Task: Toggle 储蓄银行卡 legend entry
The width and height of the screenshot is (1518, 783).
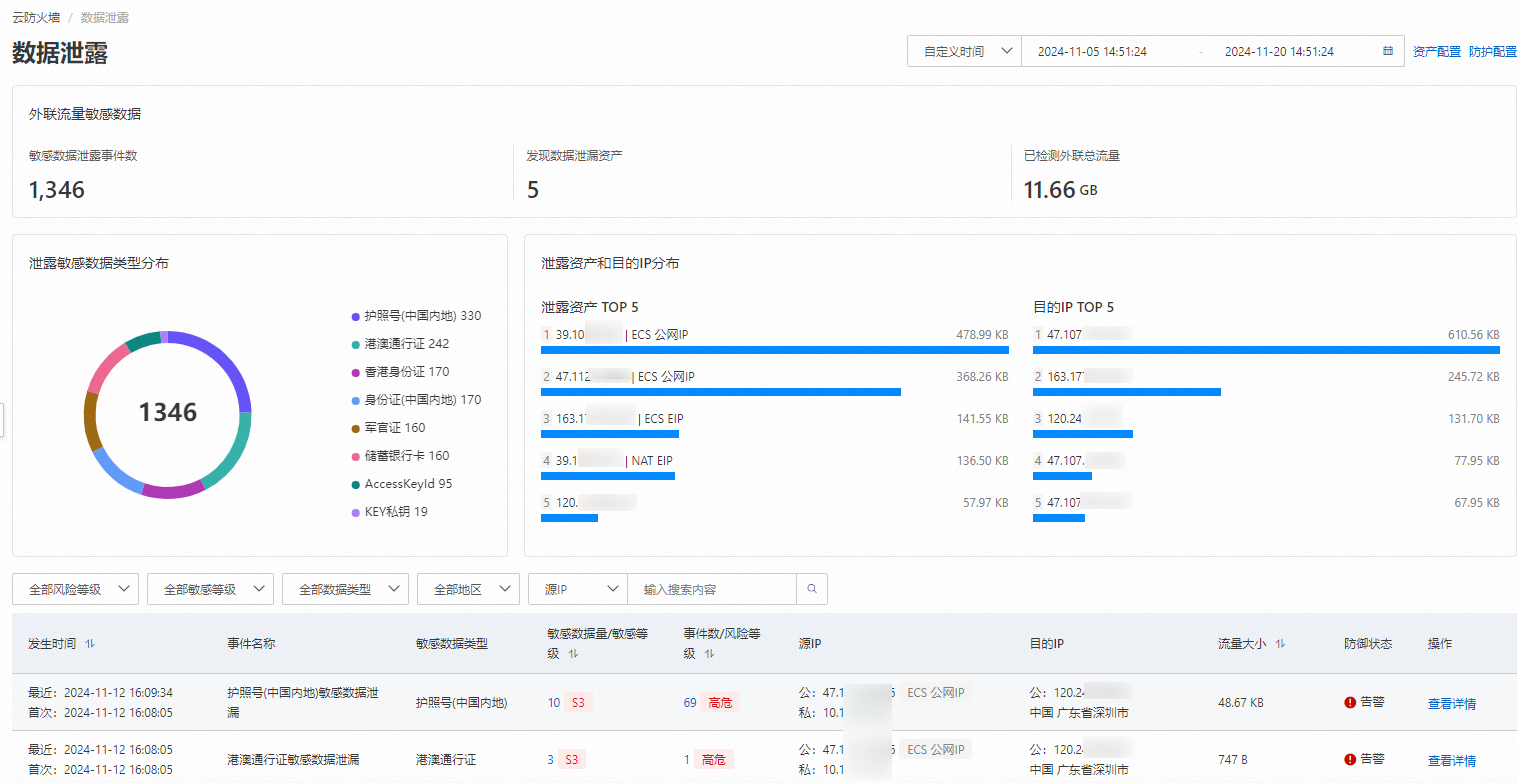Action: (400, 456)
